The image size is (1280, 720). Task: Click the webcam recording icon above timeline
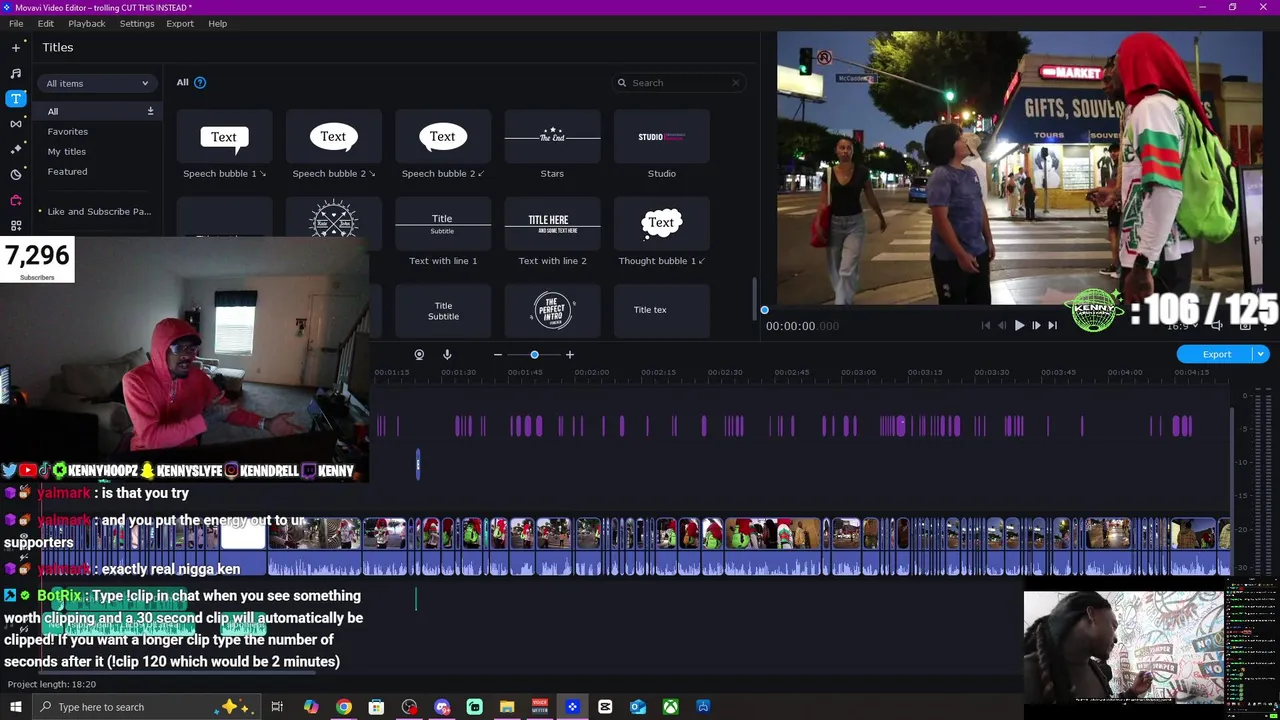(419, 355)
